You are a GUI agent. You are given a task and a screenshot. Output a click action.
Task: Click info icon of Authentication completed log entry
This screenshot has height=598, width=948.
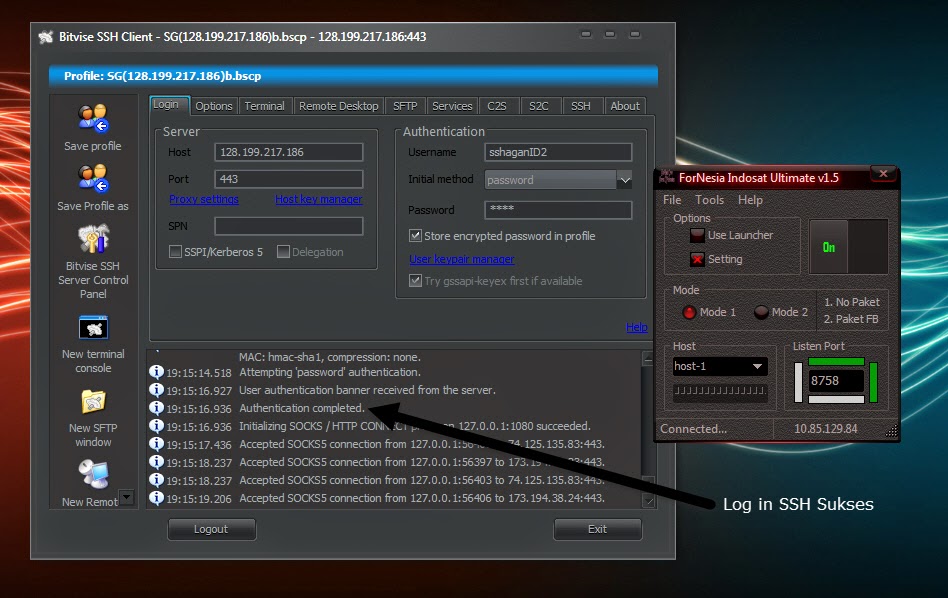coord(156,408)
